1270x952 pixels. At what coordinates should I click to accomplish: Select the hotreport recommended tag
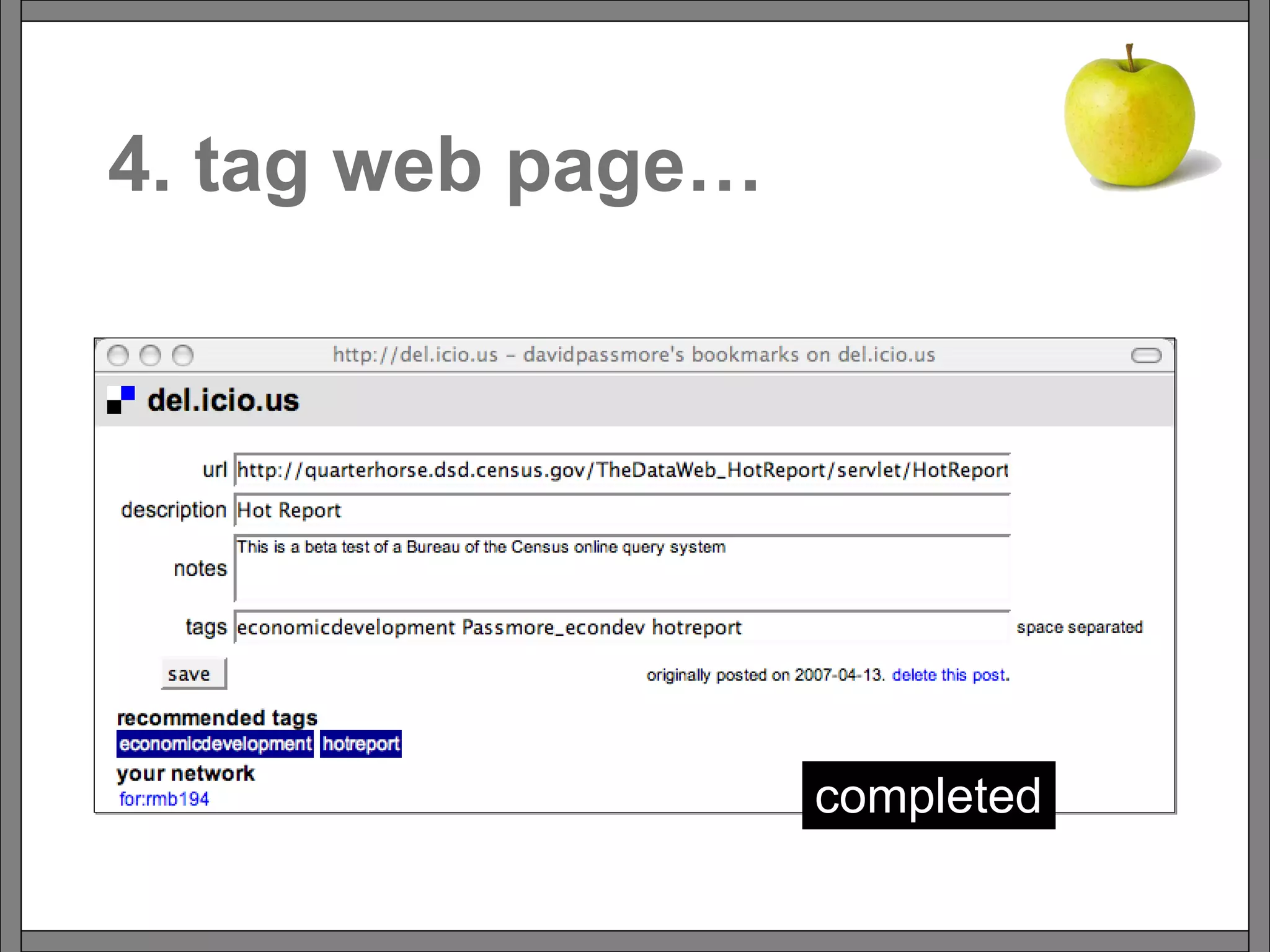[x=361, y=744]
